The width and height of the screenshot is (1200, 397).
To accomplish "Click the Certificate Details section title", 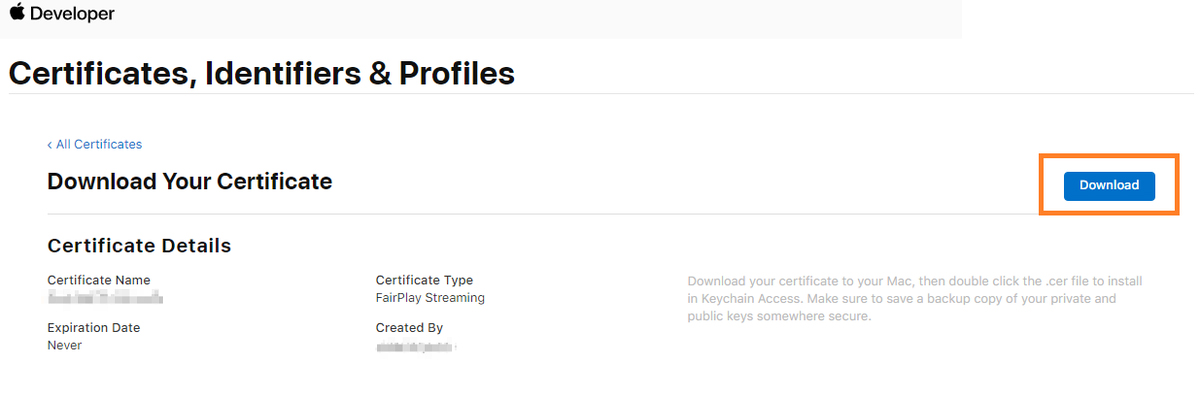I will 139,246.
